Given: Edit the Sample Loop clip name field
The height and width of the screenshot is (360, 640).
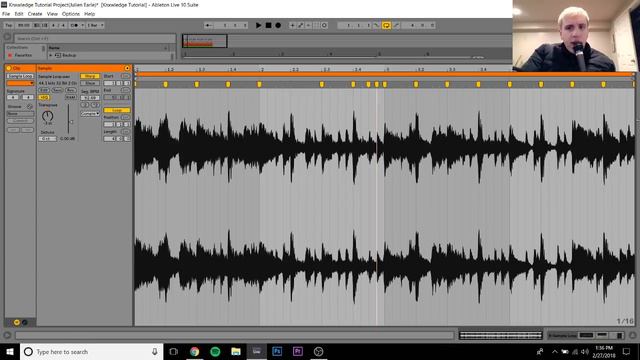Looking at the screenshot, I should point(20,76).
